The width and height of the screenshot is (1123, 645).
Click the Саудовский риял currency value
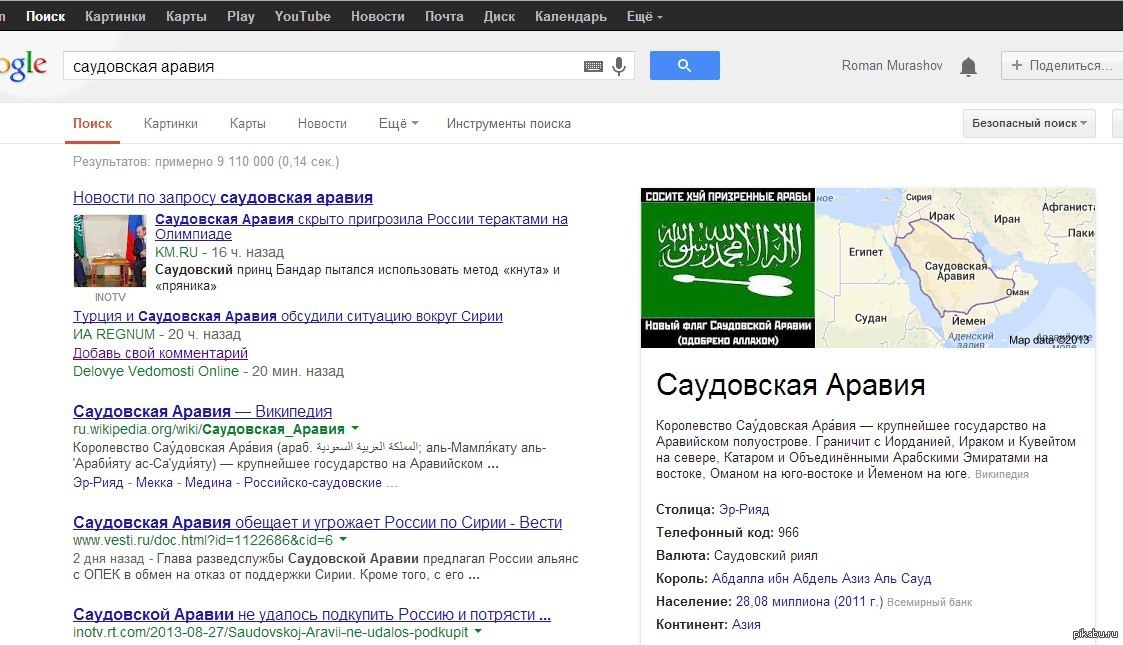pos(766,556)
